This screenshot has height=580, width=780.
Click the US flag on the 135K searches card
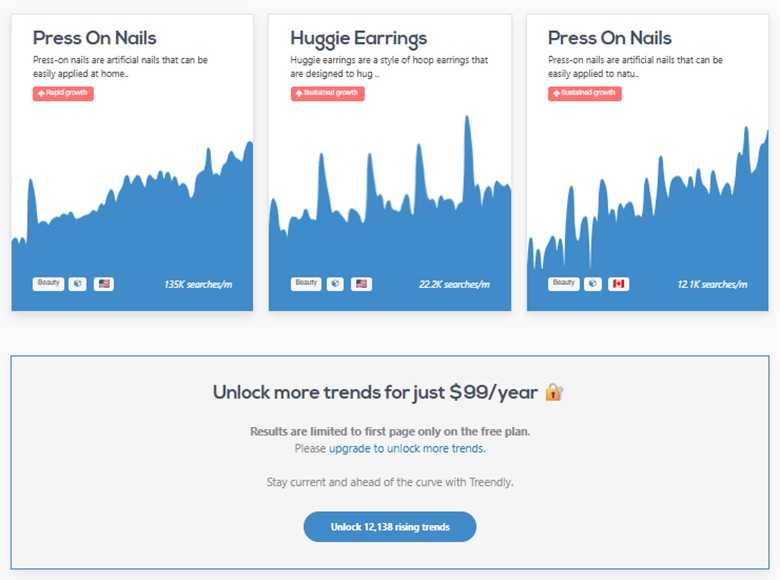click(104, 284)
